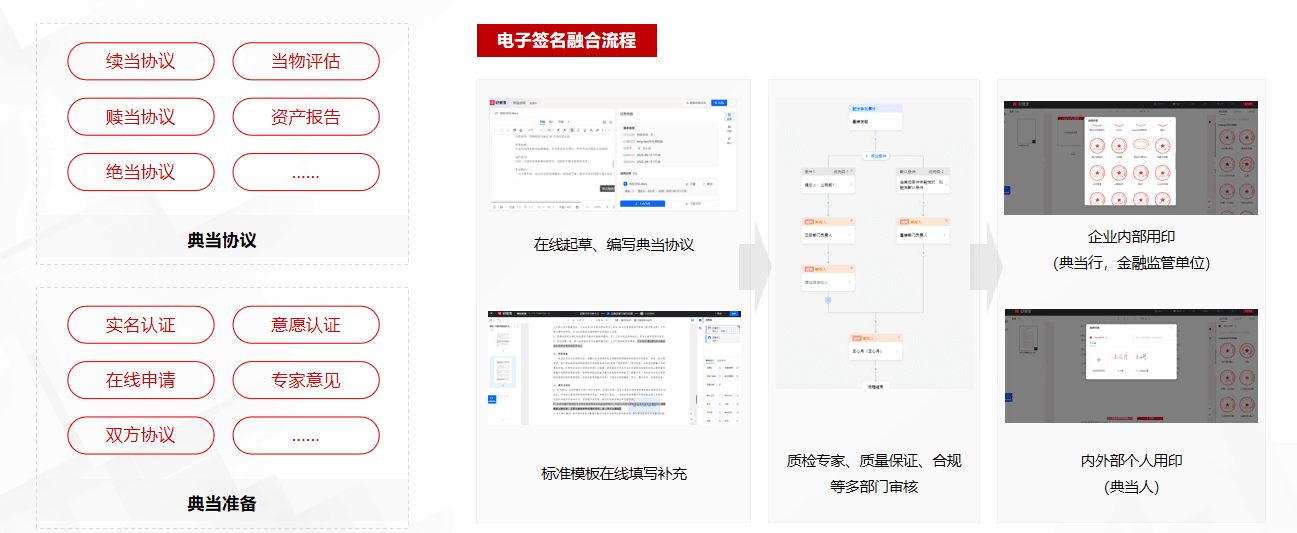Open the approval workflow diagram thumbnail
This screenshot has width=1297, height=533.
(874, 244)
